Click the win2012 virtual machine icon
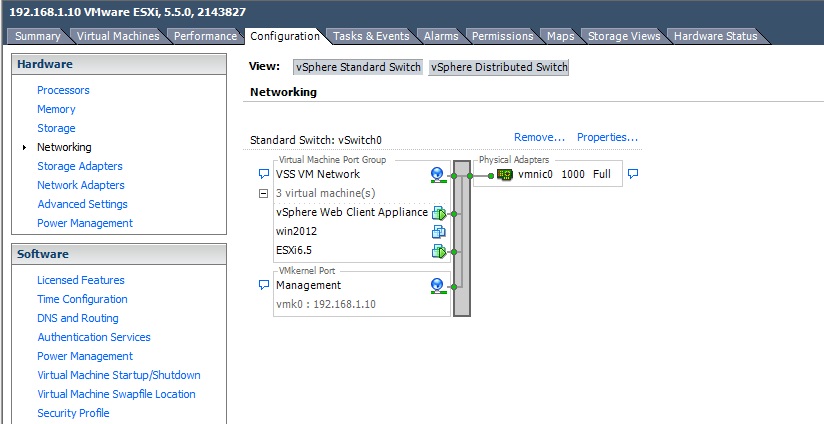824x424 pixels. click(439, 232)
